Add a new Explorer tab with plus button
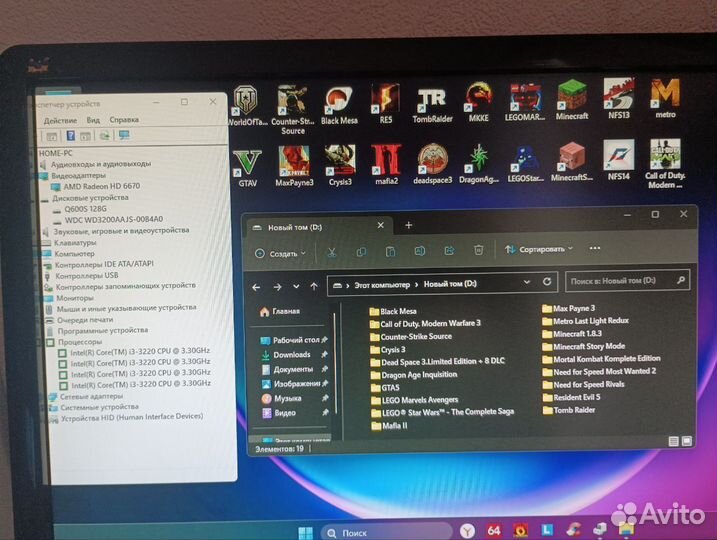Viewport: 717px width, 540px height. click(408, 225)
